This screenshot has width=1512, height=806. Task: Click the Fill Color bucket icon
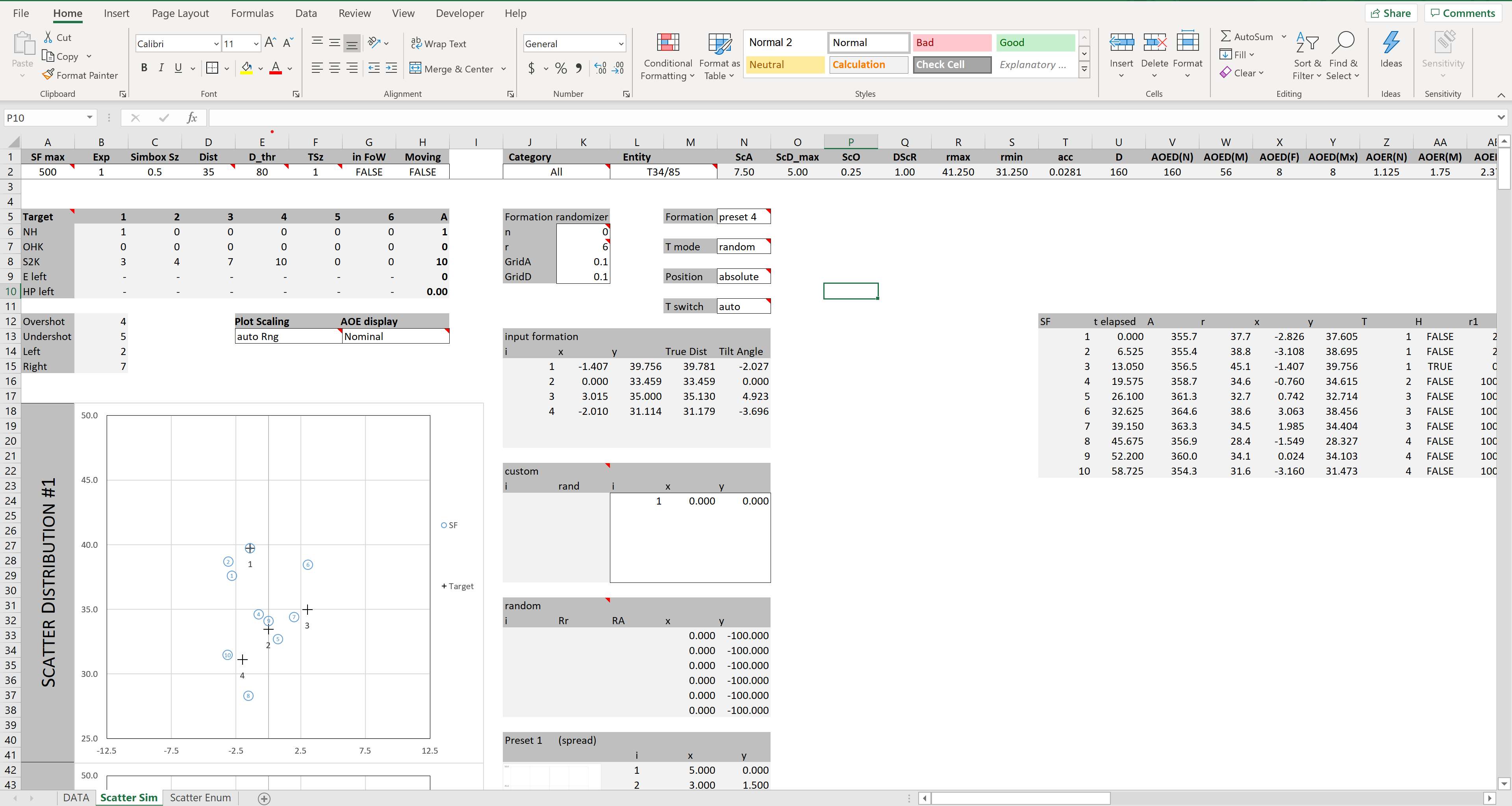pos(247,68)
